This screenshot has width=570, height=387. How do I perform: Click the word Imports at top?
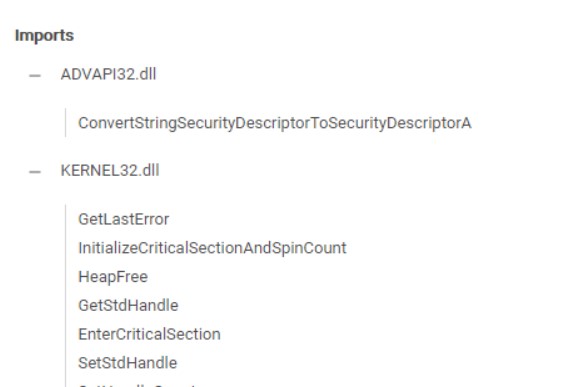pos(44,36)
